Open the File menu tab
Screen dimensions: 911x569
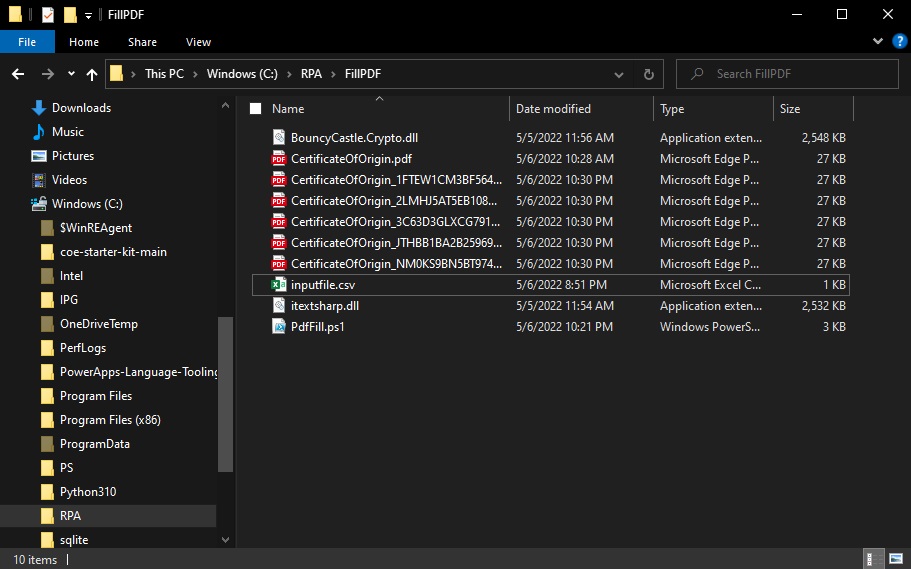point(27,42)
